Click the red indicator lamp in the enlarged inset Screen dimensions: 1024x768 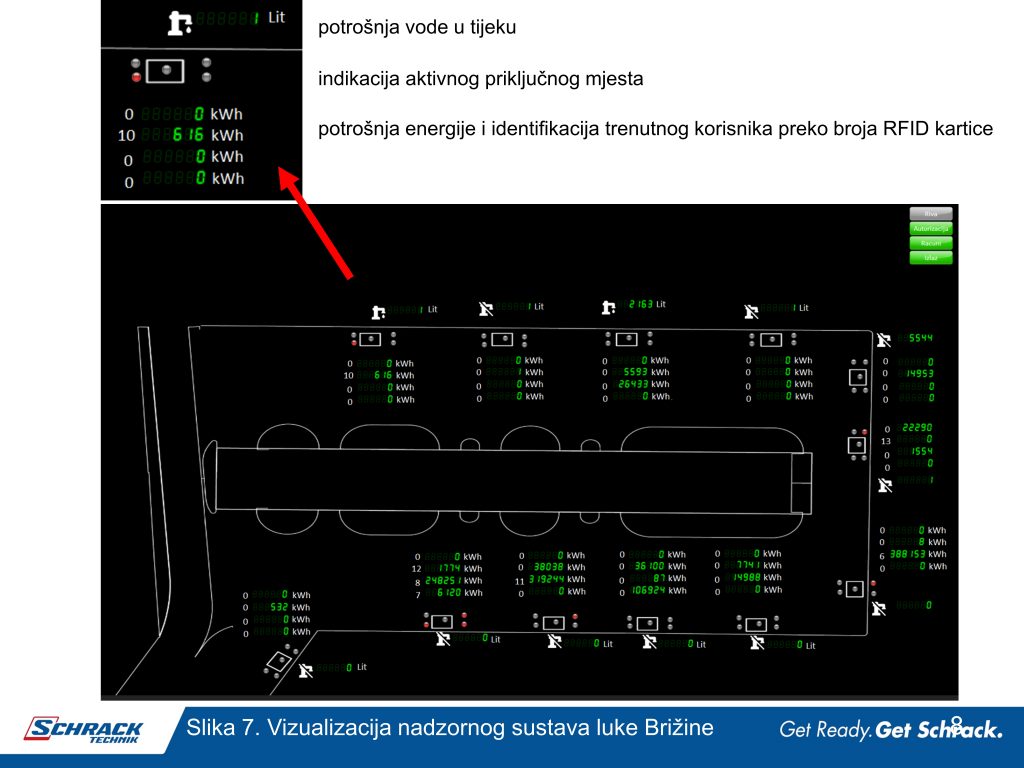pyautogui.click(x=136, y=77)
